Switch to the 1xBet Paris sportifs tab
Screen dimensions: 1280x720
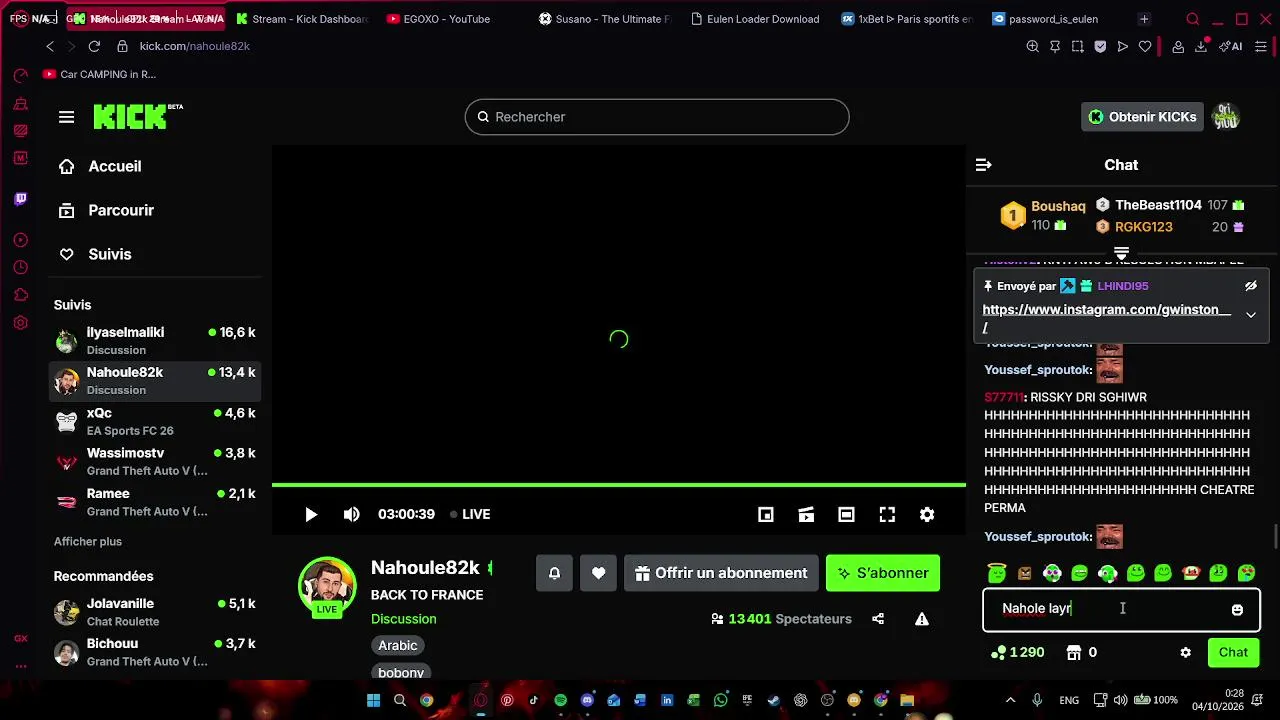pyautogui.click(x=906, y=19)
